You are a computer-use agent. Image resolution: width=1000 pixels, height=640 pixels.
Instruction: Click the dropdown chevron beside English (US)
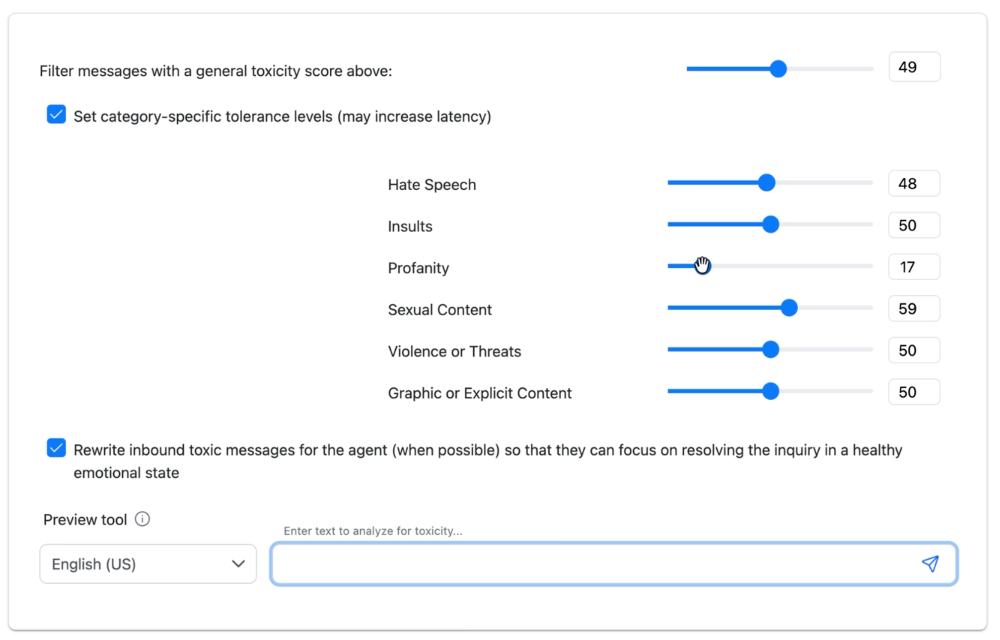pos(238,564)
